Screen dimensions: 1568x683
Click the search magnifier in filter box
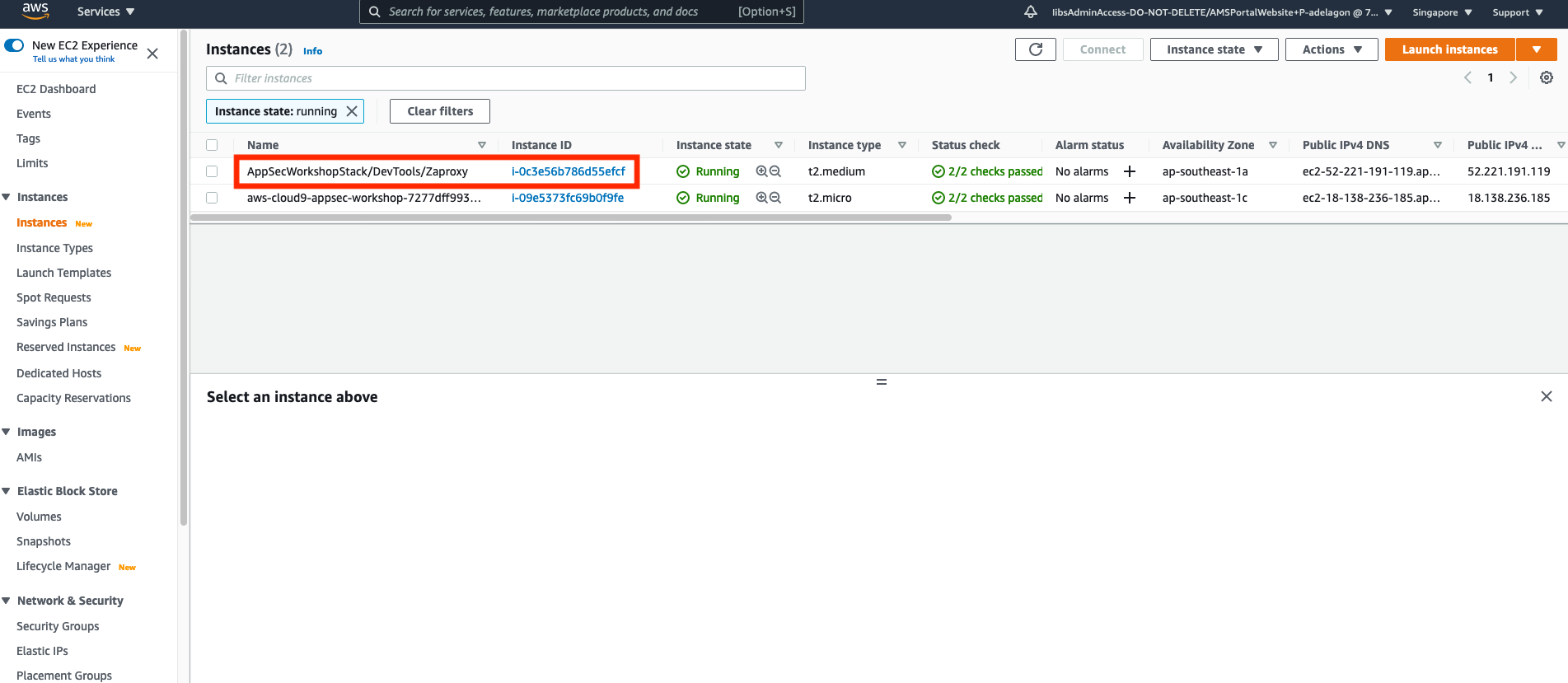[x=221, y=78]
